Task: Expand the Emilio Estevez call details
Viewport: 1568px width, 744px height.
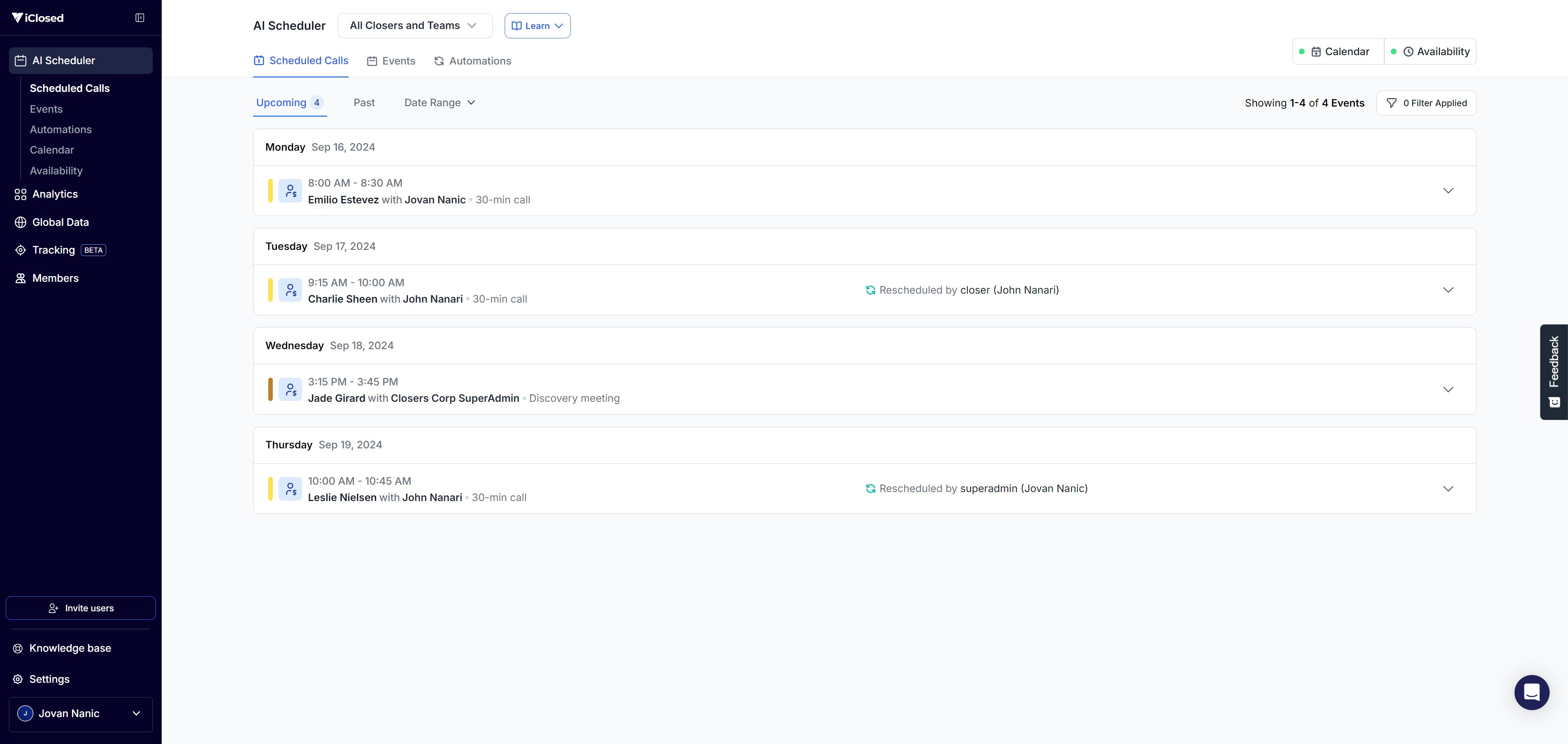Action: pyautogui.click(x=1448, y=191)
